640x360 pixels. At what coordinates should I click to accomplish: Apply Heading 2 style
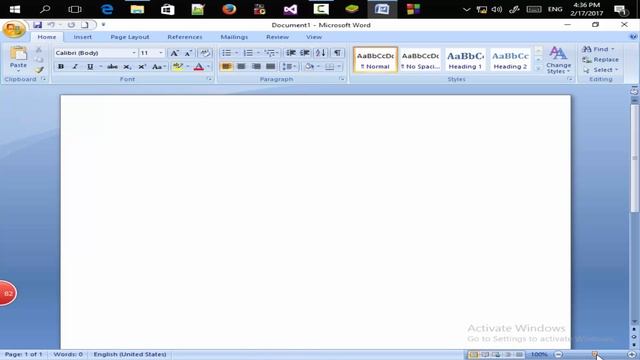(510, 60)
